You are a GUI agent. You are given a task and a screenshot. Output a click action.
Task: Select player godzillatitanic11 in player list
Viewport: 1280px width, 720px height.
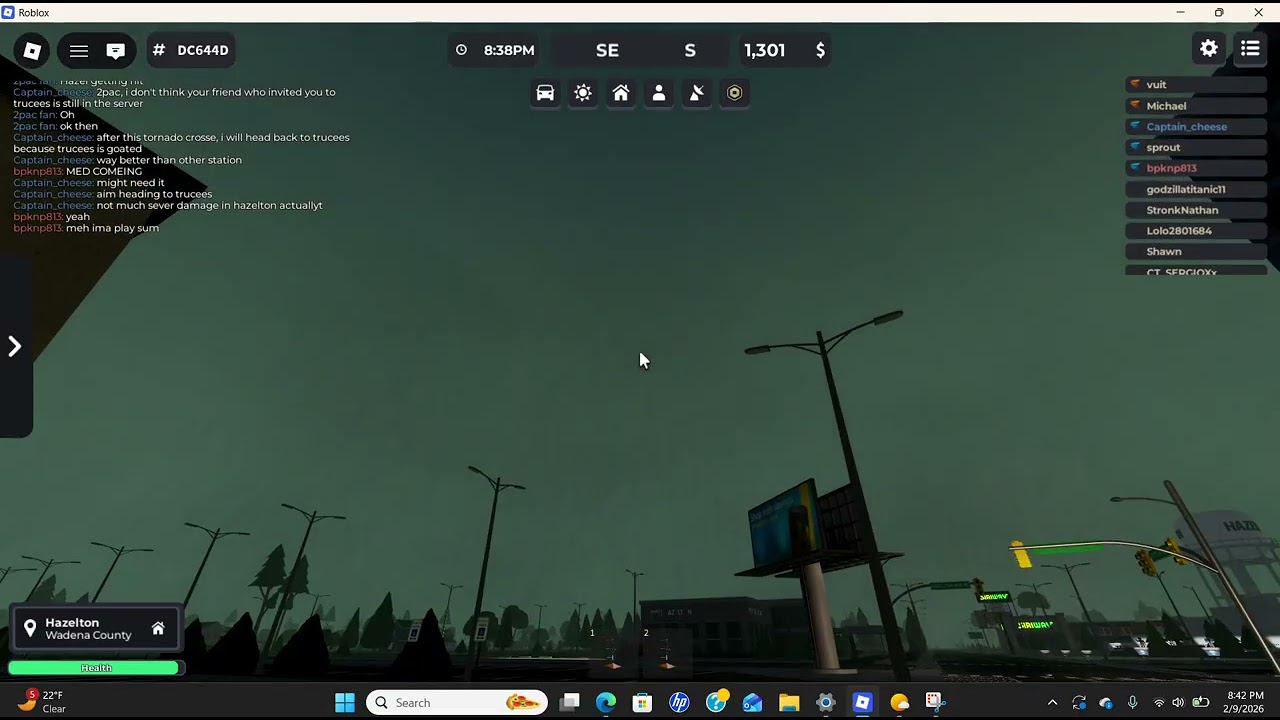[x=1195, y=190]
